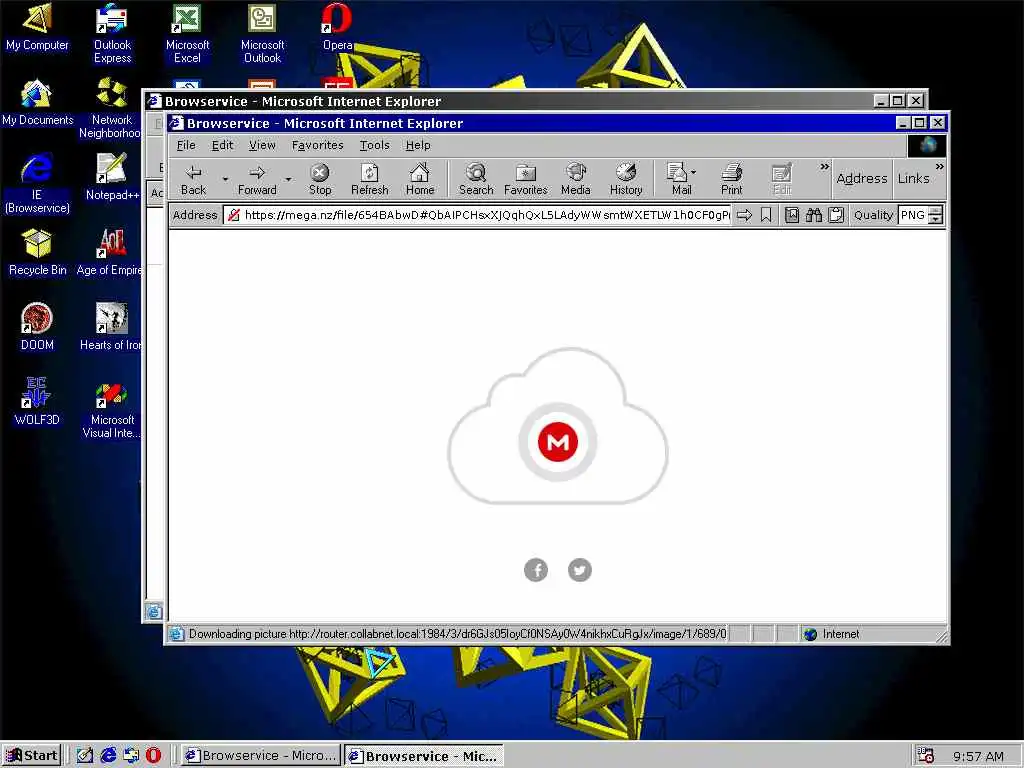Click the first quick launch icon beside Start
This screenshot has width=1024, height=768.
[x=85, y=756]
